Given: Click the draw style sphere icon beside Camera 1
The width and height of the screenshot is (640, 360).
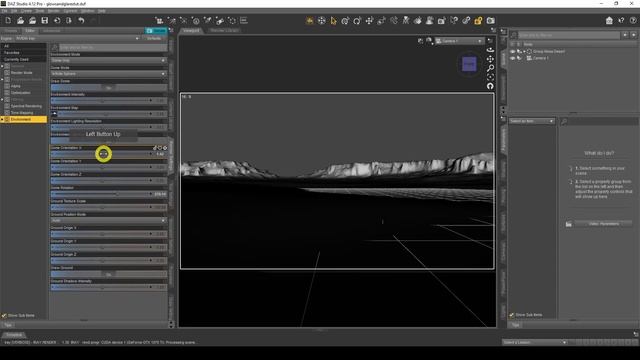Looking at the screenshot, I should pos(429,41).
